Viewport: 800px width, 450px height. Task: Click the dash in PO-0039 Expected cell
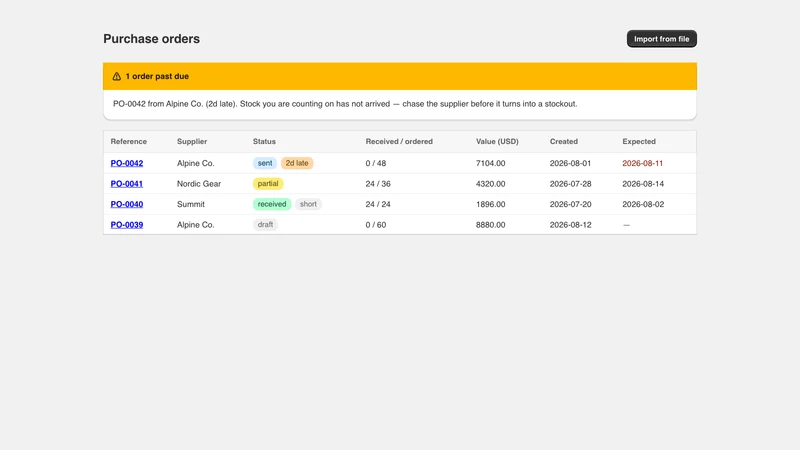626,224
